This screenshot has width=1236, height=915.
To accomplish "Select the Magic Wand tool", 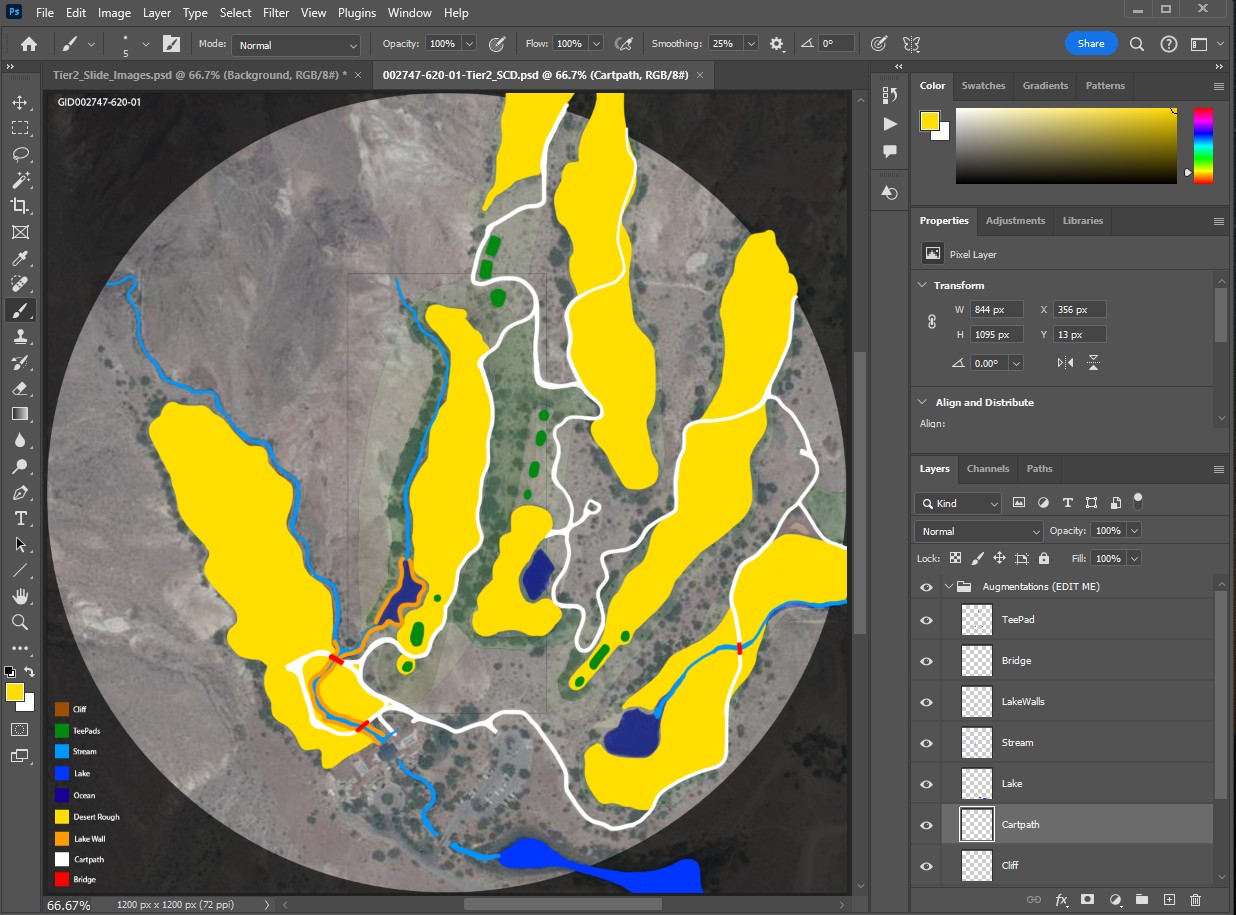I will tap(20, 180).
